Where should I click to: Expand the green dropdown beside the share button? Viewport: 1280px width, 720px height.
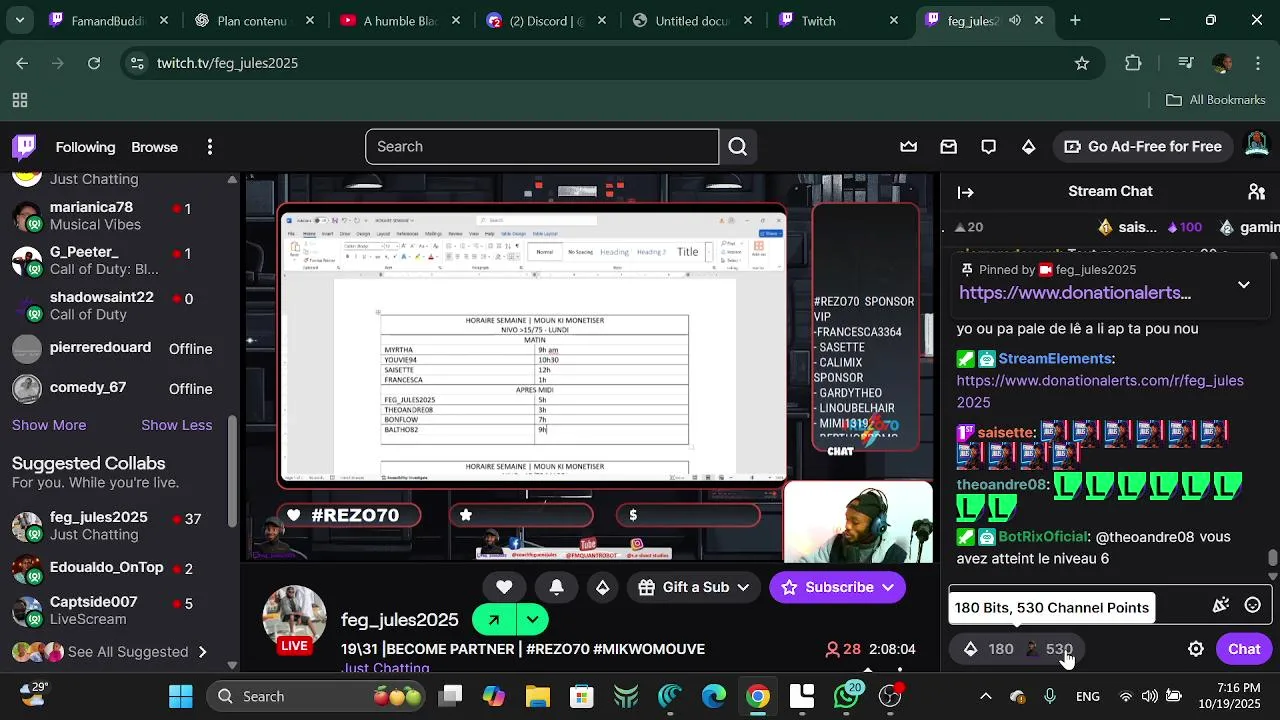click(533, 620)
